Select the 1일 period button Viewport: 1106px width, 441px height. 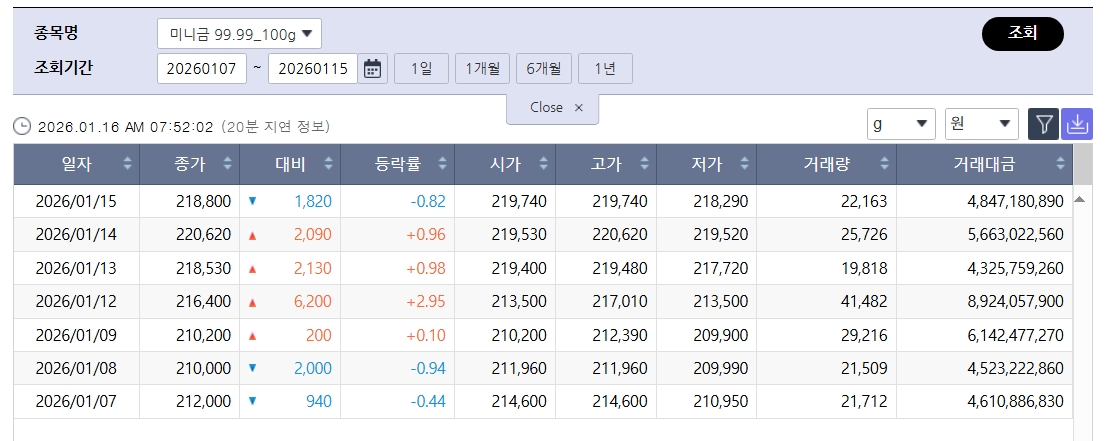pos(421,68)
